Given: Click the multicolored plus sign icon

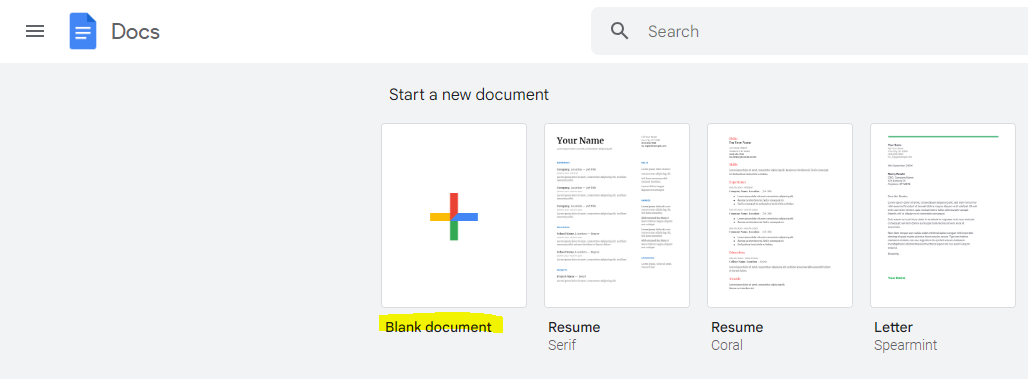Looking at the screenshot, I should click(x=454, y=217).
